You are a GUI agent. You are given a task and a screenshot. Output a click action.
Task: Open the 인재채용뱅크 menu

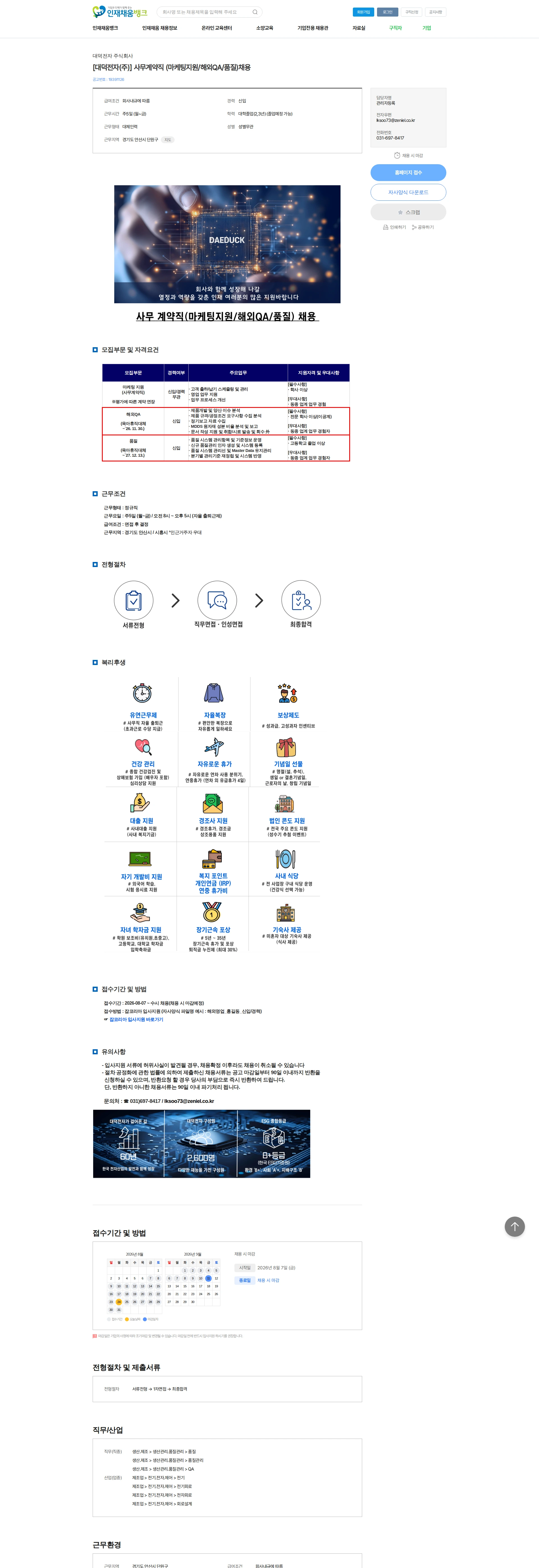[105, 28]
